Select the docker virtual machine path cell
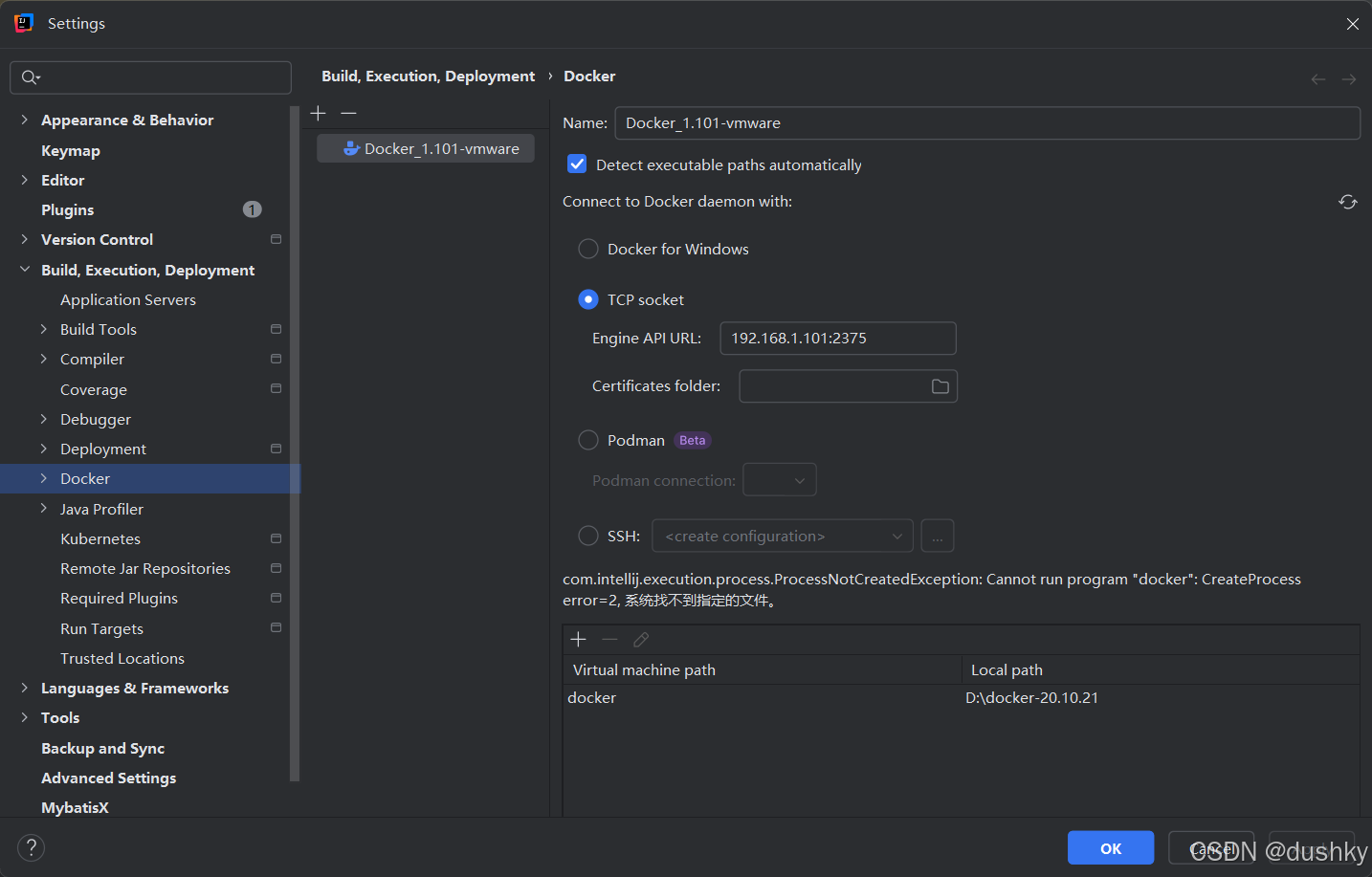Viewport: 1372px width, 877px height. (x=762, y=698)
